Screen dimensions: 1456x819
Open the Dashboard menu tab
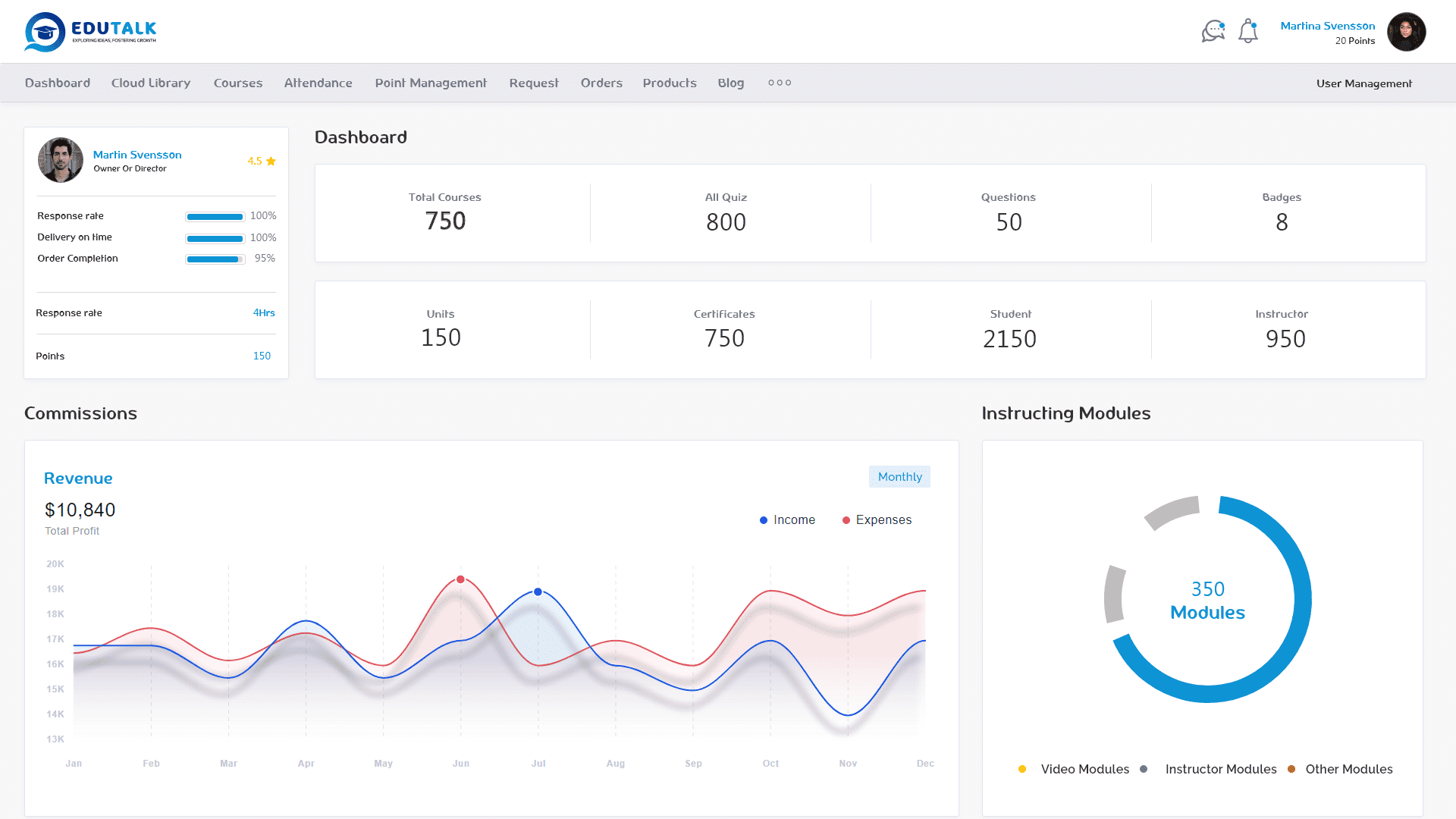(57, 82)
